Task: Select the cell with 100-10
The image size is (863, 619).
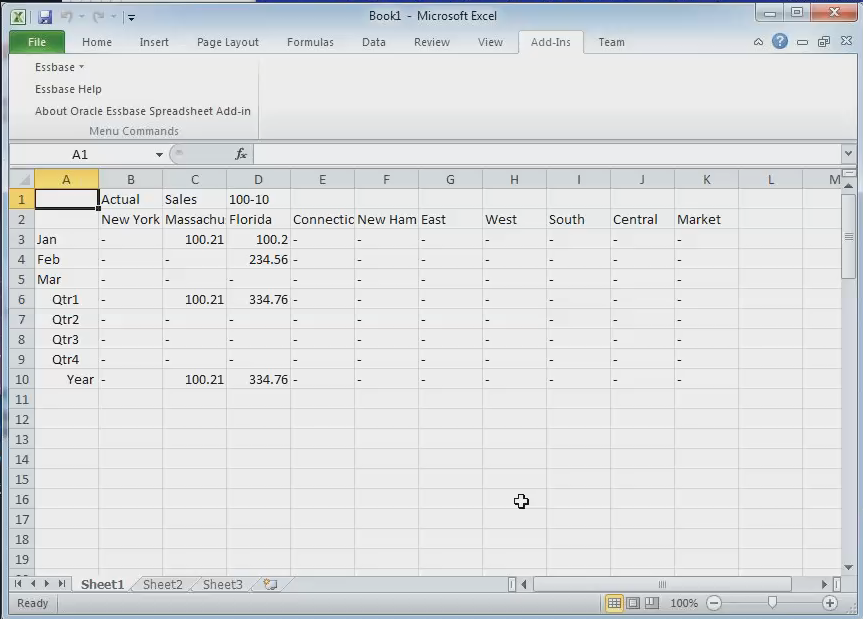Action: coord(258,199)
